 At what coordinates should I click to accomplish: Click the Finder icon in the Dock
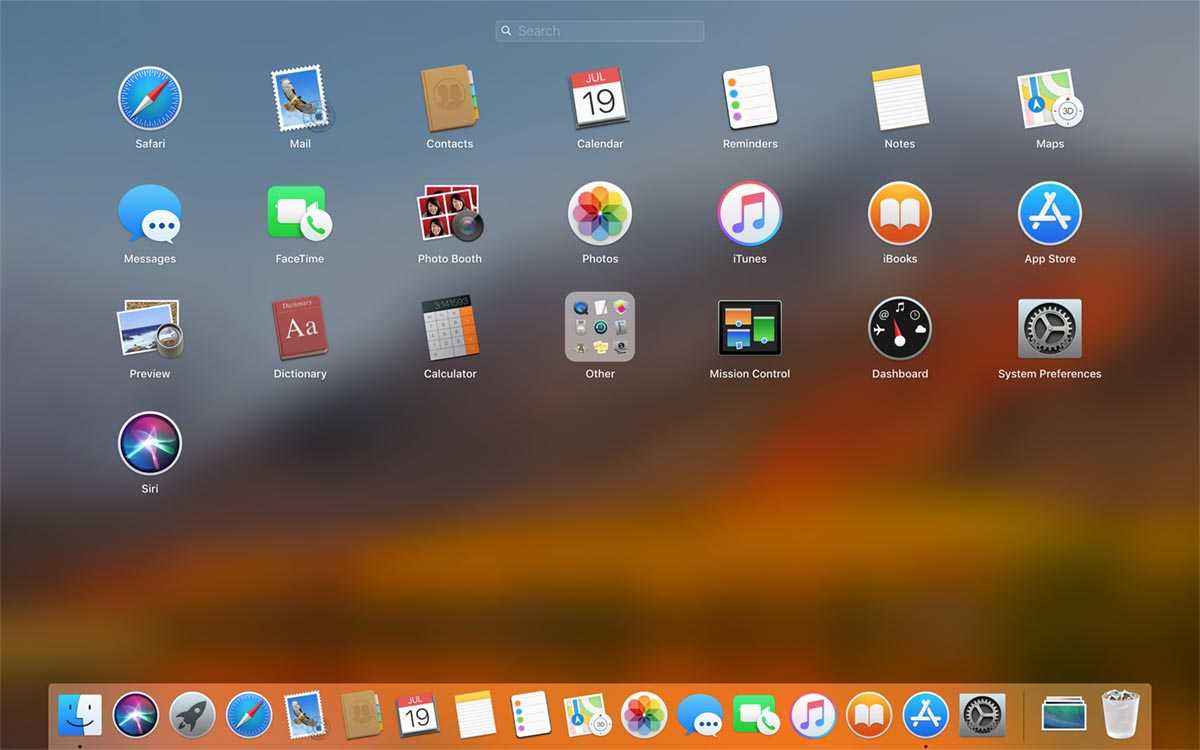click(80, 714)
